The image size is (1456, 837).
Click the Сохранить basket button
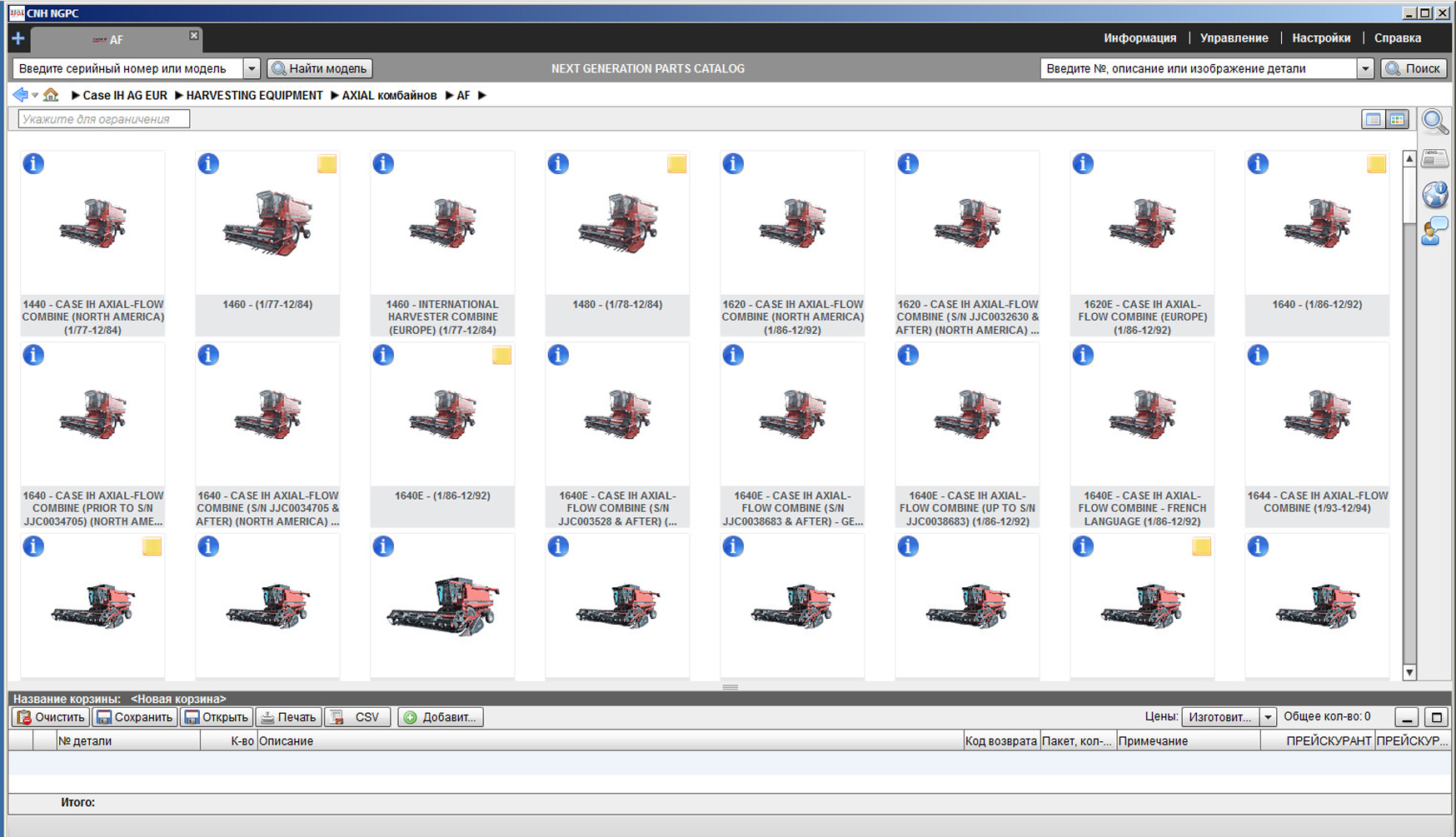point(134,717)
